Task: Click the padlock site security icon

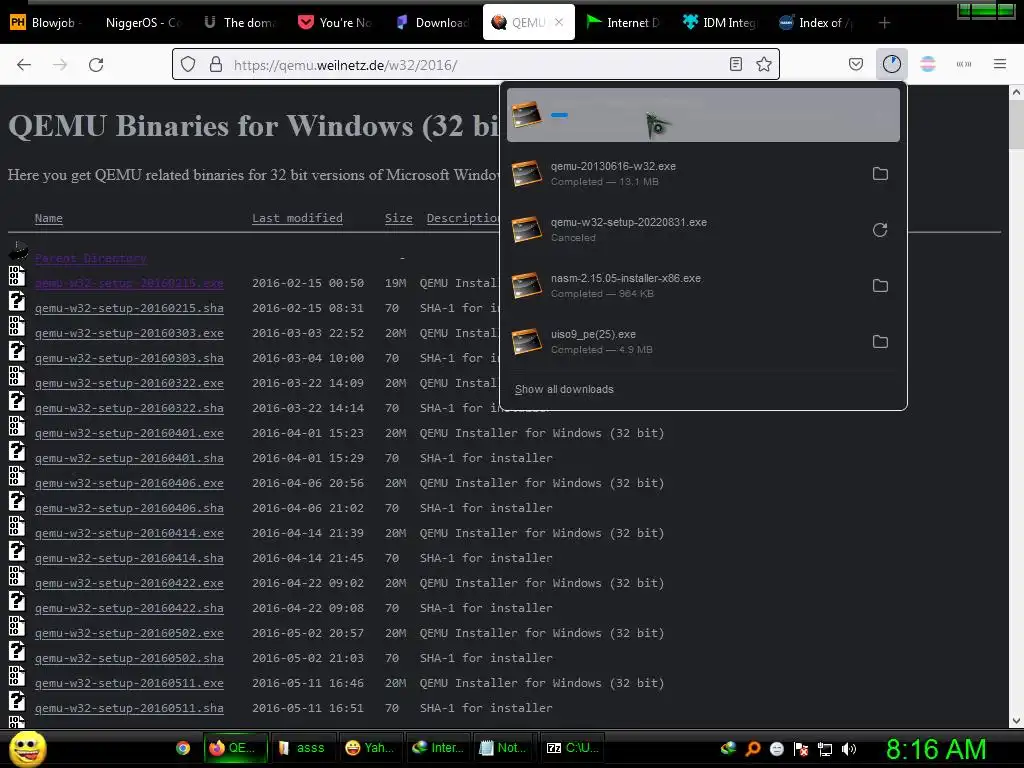Action: point(216,65)
